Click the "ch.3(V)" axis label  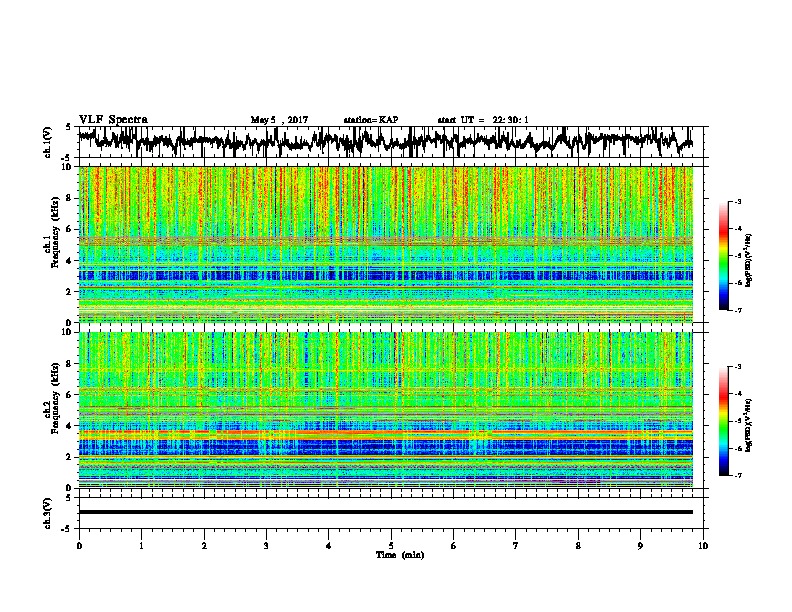coord(47,513)
